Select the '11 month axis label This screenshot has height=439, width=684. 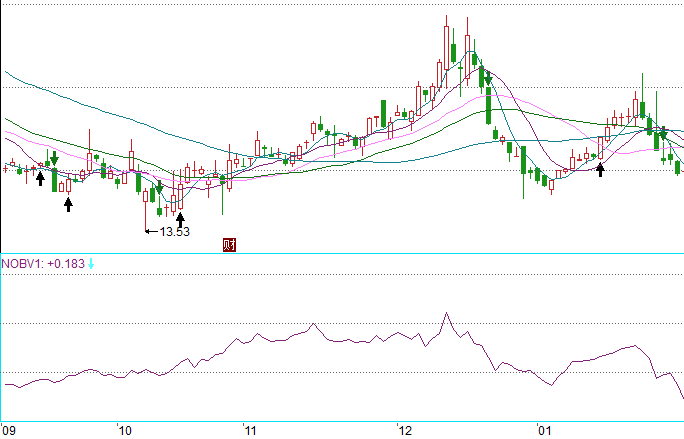[250, 431]
